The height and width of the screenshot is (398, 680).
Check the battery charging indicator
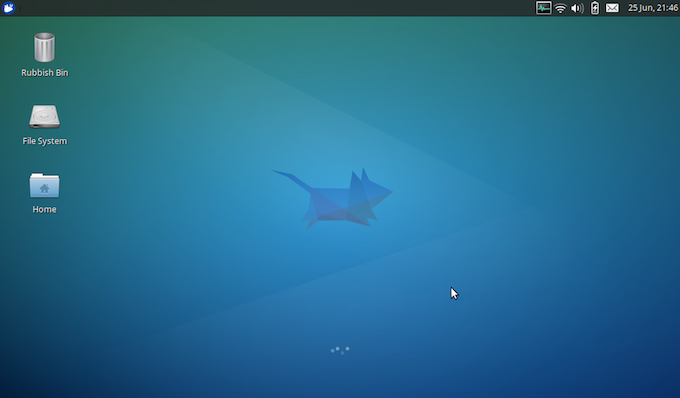595,8
